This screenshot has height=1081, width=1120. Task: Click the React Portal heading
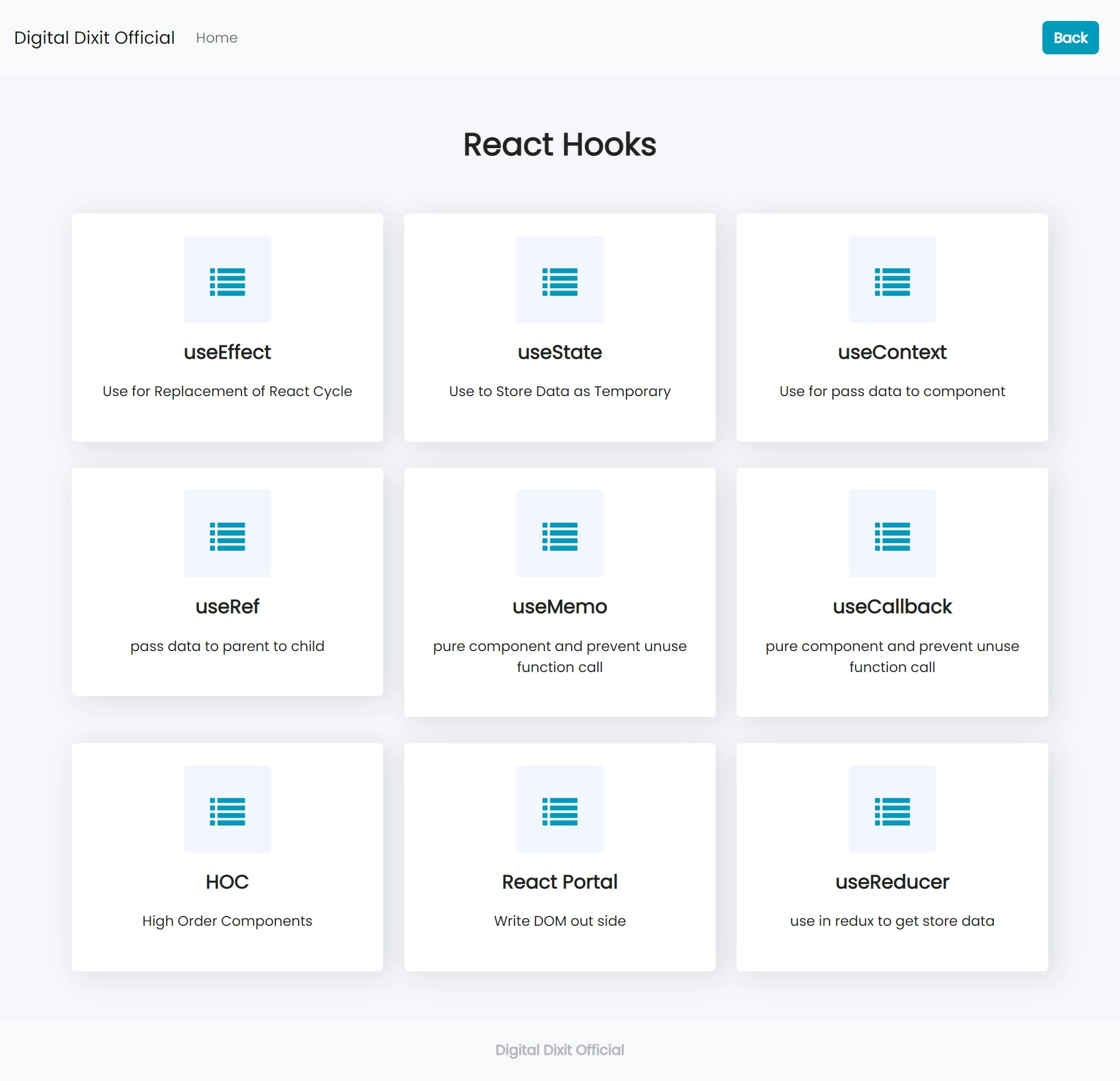point(559,882)
